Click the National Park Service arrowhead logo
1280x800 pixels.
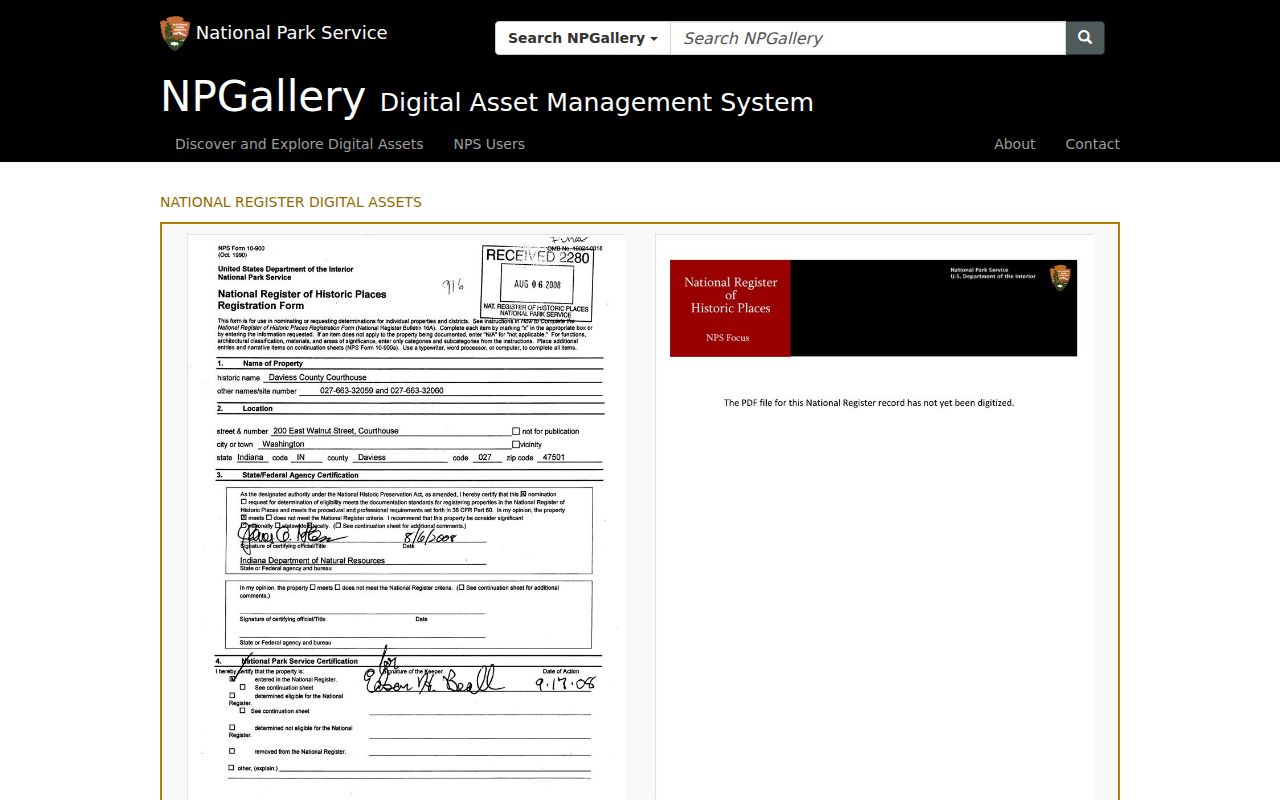pos(175,33)
